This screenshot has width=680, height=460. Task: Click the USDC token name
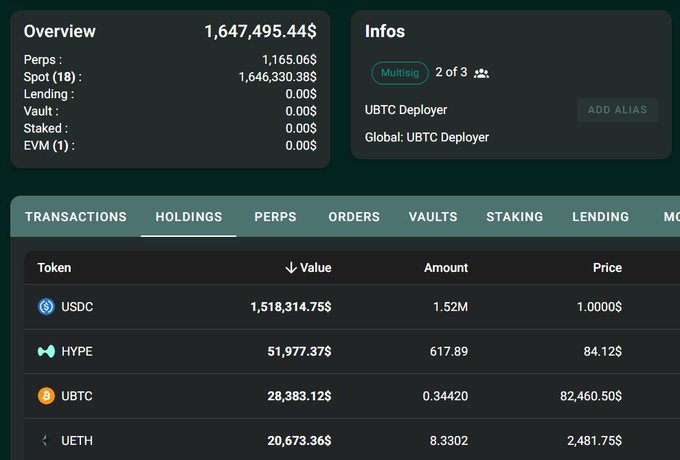click(77, 307)
